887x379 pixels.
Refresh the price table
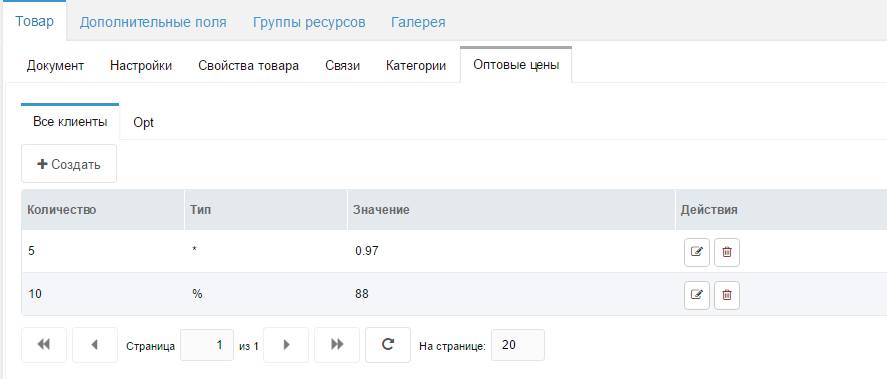click(388, 344)
